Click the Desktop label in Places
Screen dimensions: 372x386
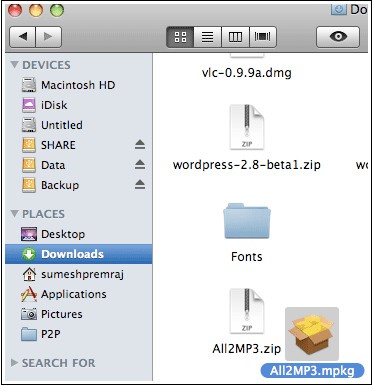(x=63, y=234)
